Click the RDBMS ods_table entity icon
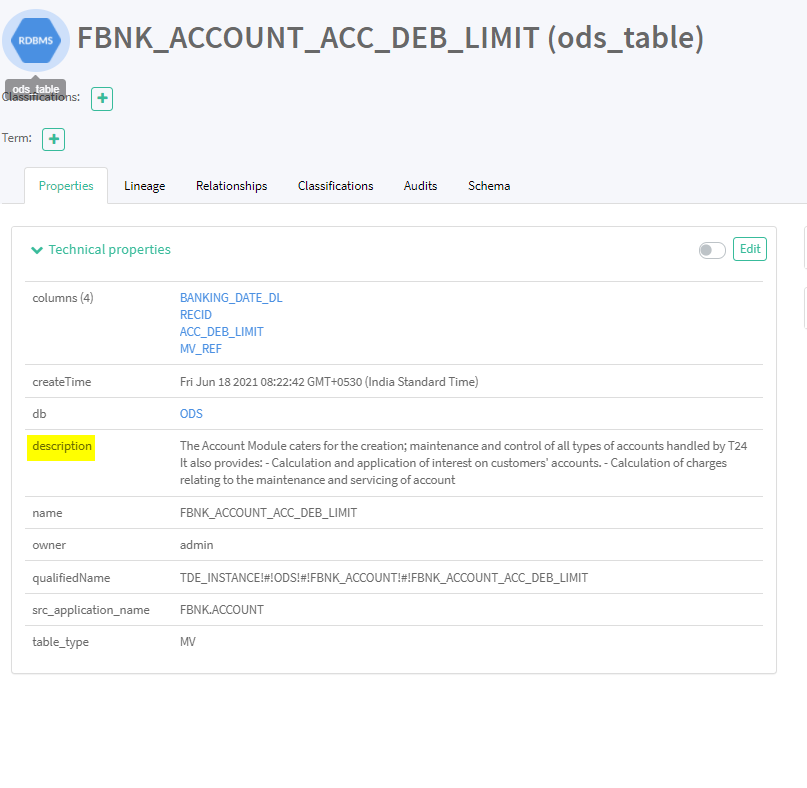807x788 pixels. pos(37,41)
